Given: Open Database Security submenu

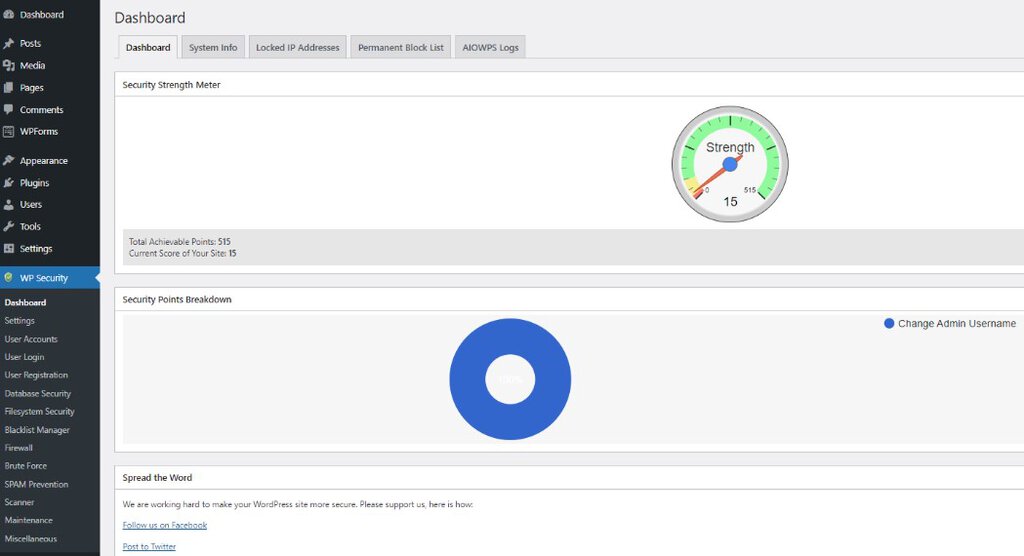Looking at the screenshot, I should [x=37, y=393].
